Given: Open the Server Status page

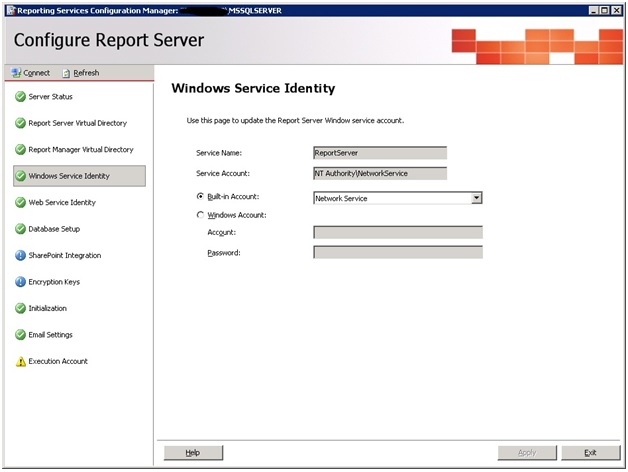Looking at the screenshot, I should point(50,97).
